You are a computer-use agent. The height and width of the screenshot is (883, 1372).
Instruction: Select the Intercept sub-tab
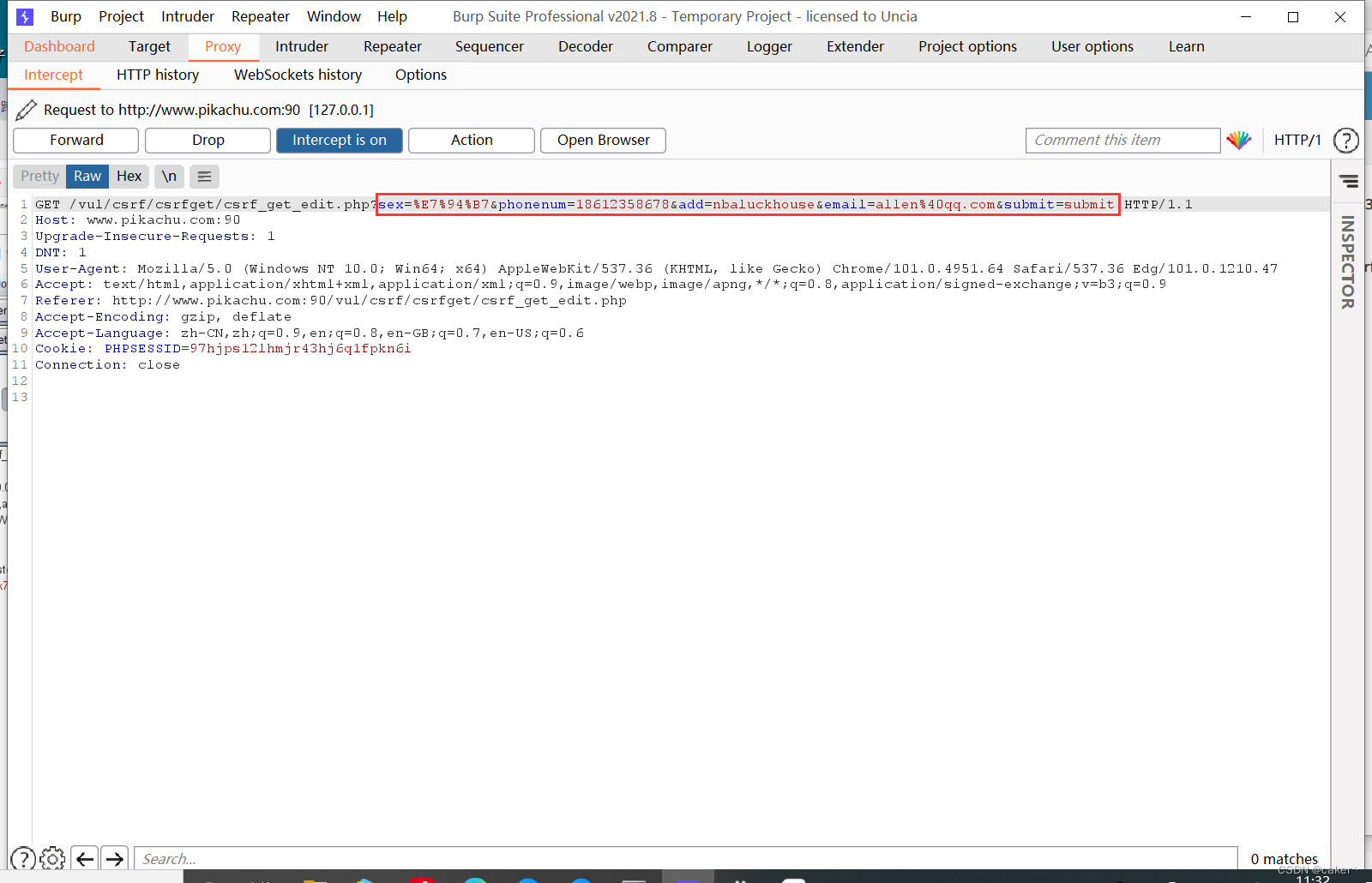[x=53, y=75]
